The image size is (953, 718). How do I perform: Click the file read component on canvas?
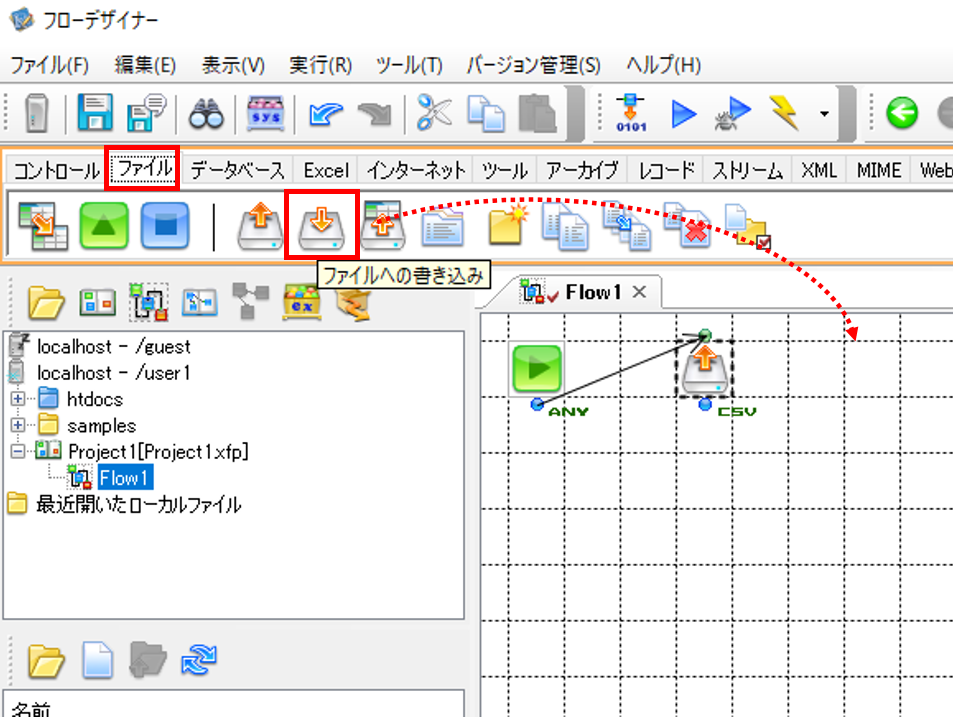tap(704, 370)
